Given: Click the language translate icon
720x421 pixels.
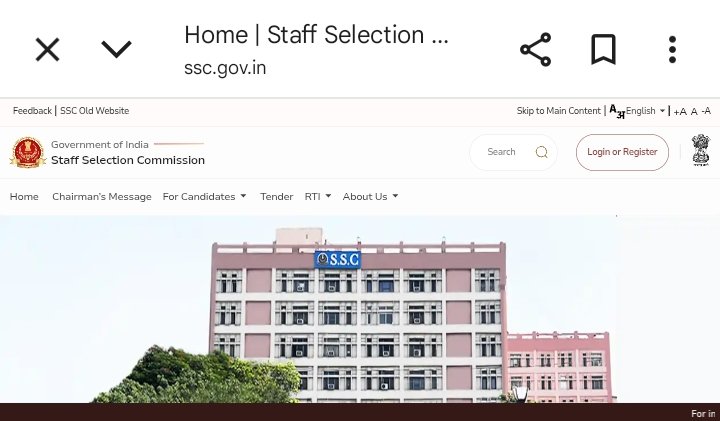Looking at the screenshot, I should [617, 112].
